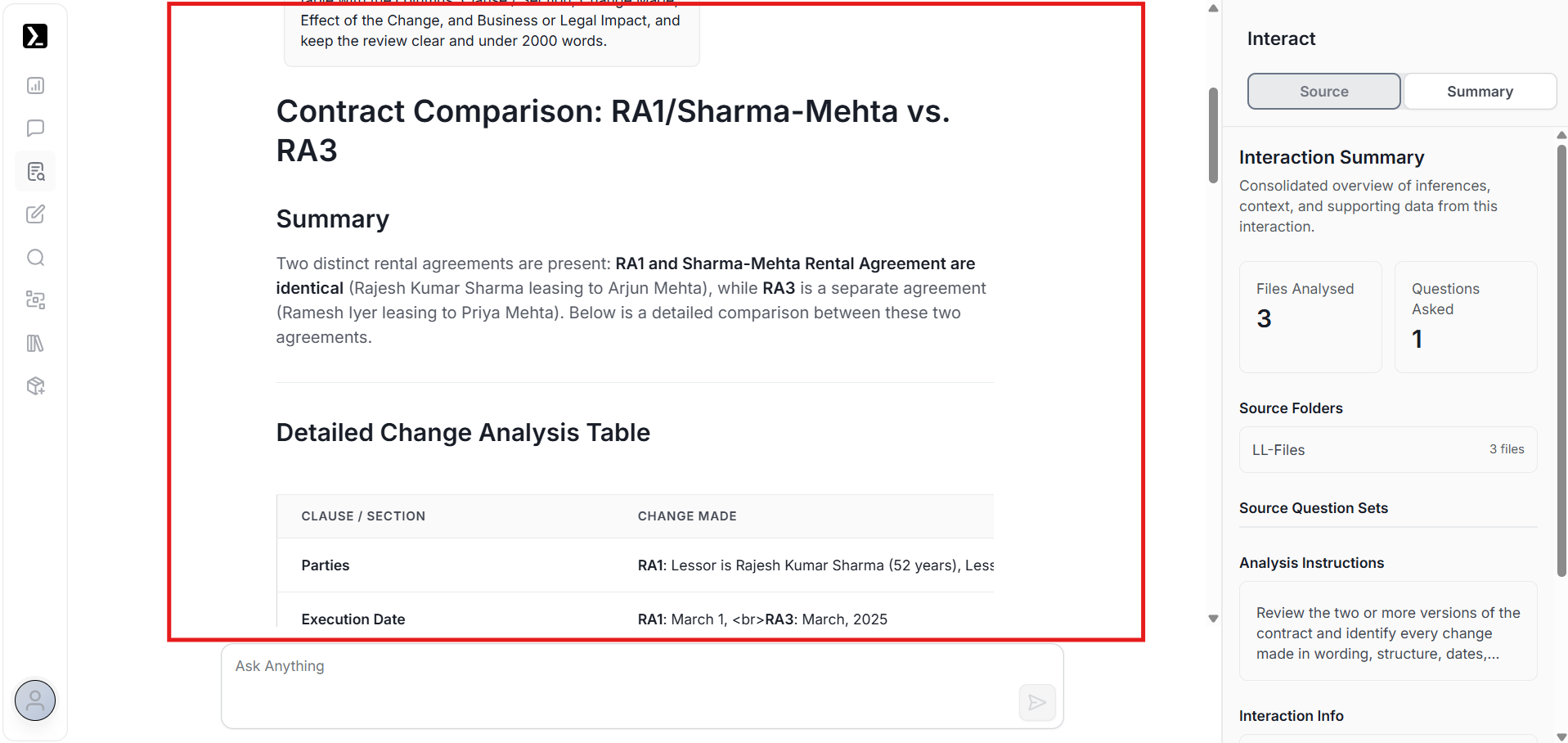Switch to the Summary tab
Screen dimensions: 1568x743
tap(1479, 92)
